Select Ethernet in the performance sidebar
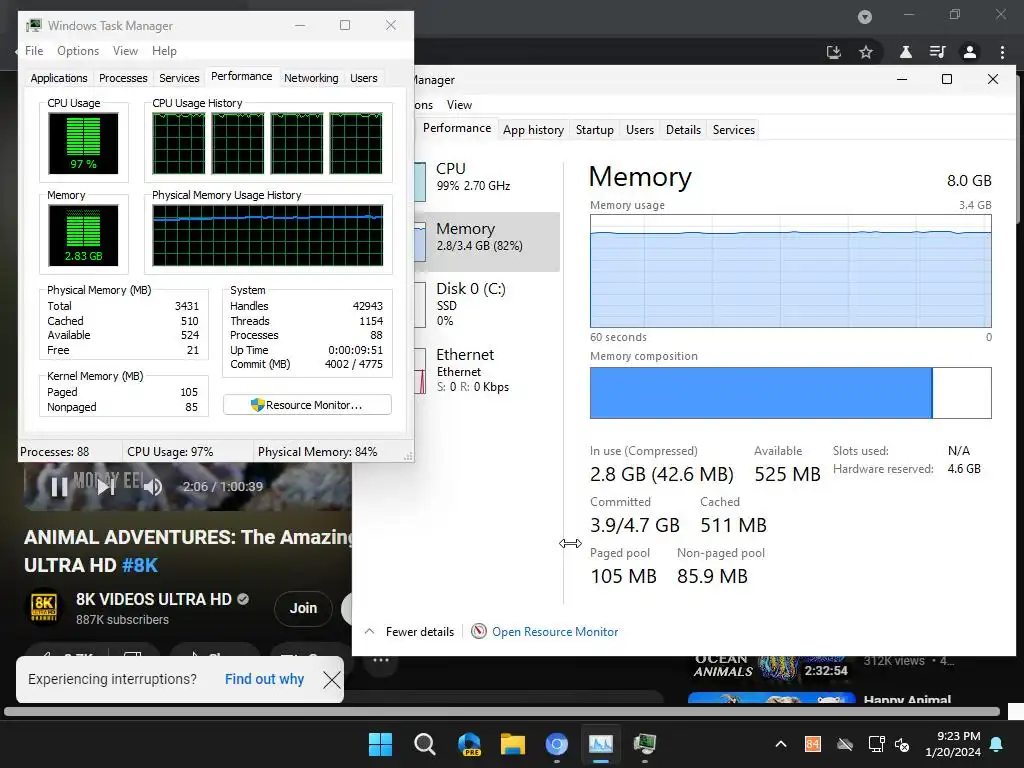1024x768 pixels. (487, 370)
